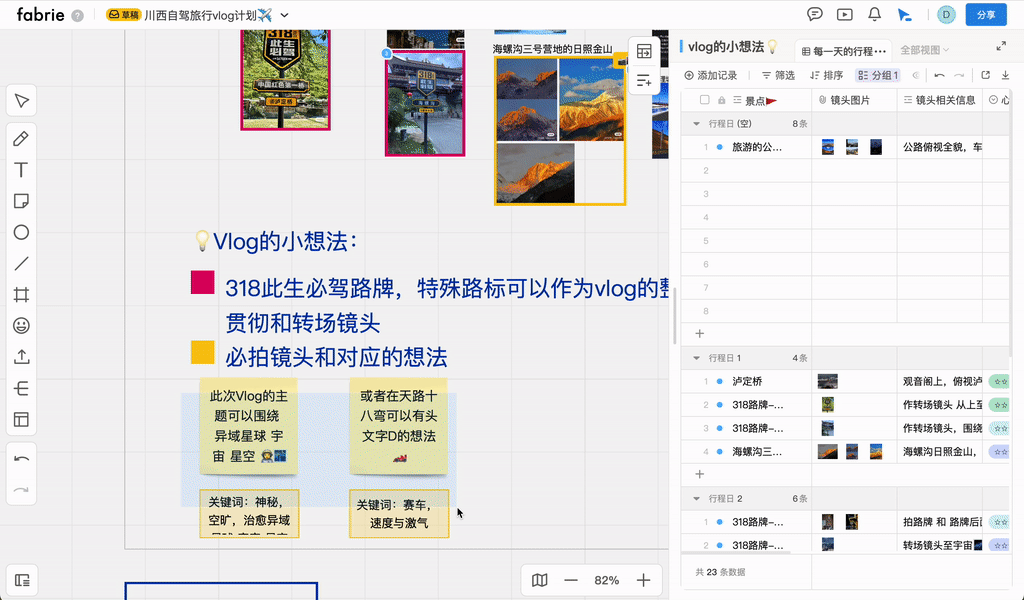Choose the text T tool
1024x600 pixels.
tap(22, 170)
